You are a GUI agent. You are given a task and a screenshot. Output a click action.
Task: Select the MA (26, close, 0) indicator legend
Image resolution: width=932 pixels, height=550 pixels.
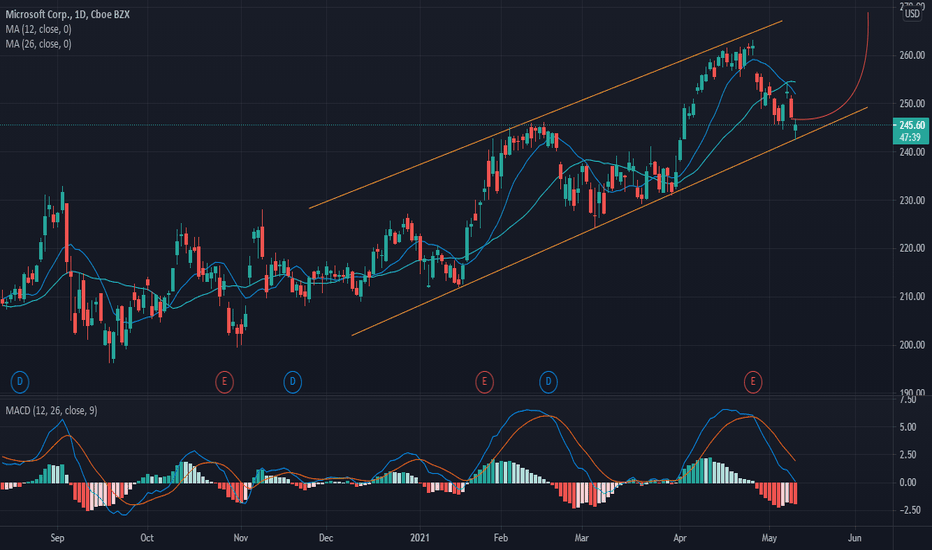pos(39,44)
